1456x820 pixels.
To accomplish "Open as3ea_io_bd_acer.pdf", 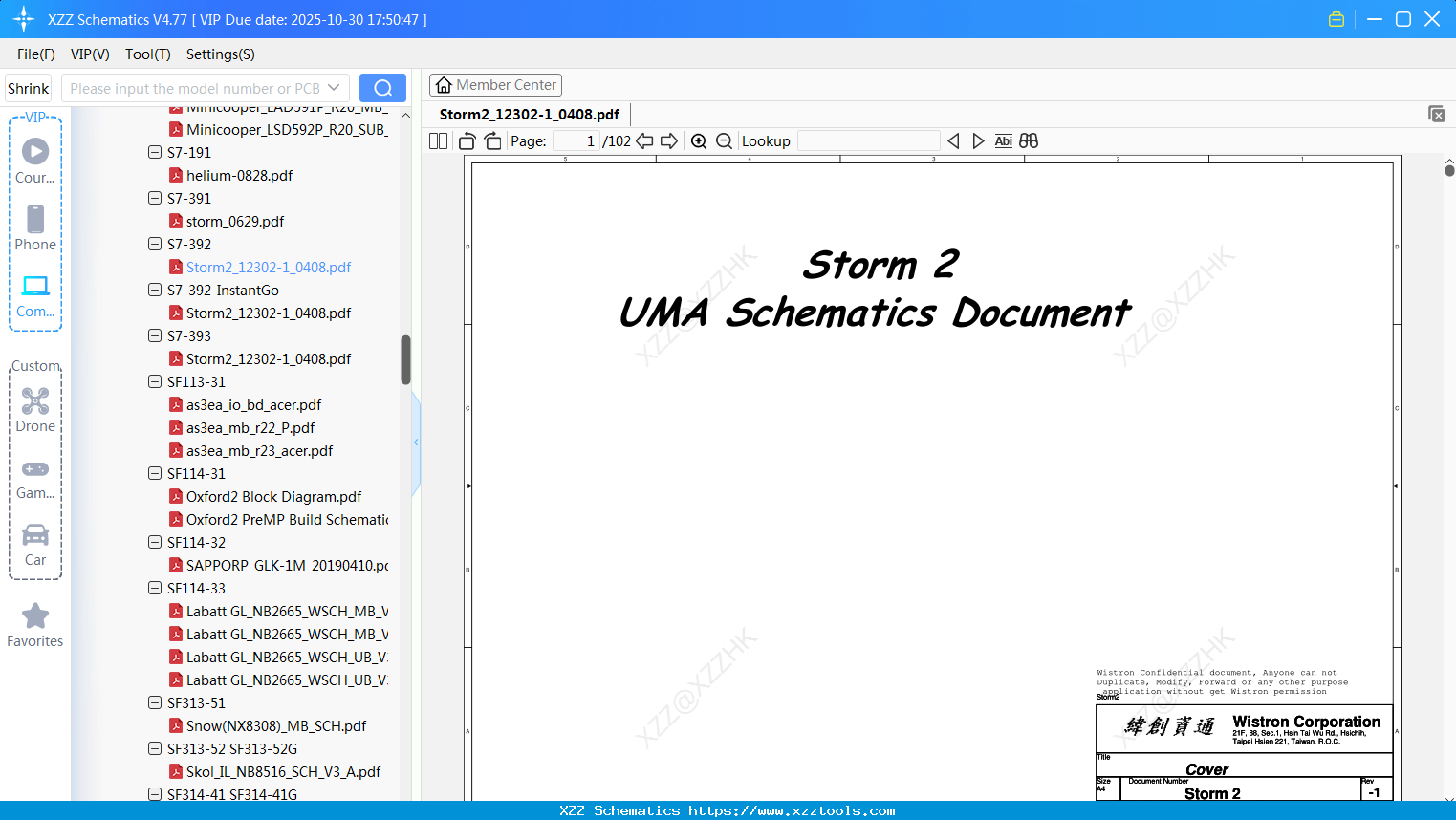I will 253,404.
